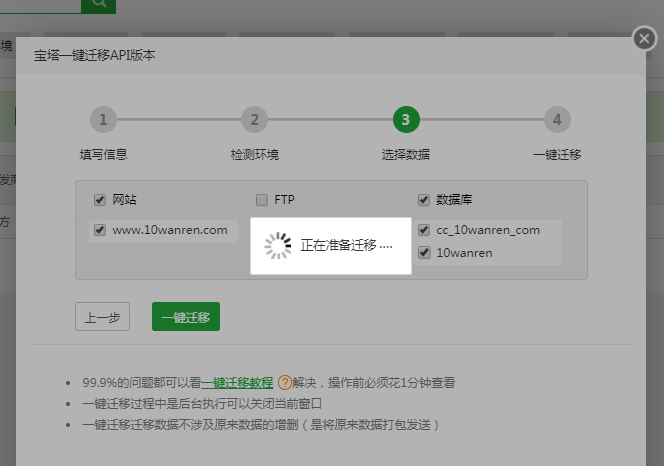Toggle the 网站 checkbox
664x466 pixels.
[100, 200]
